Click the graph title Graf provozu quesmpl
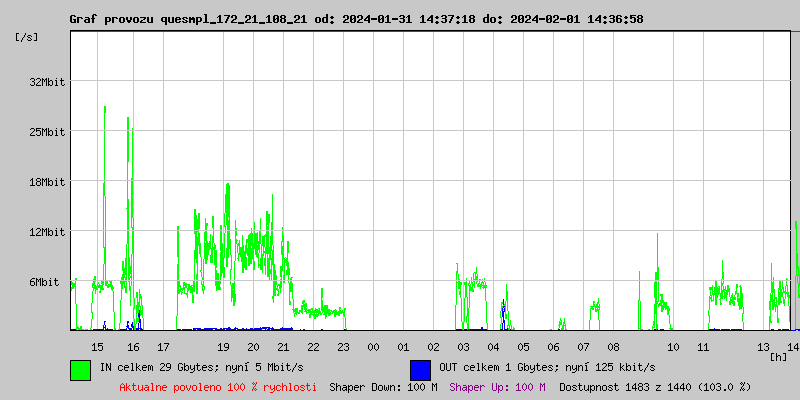800x400 pixels. [x=356, y=19]
